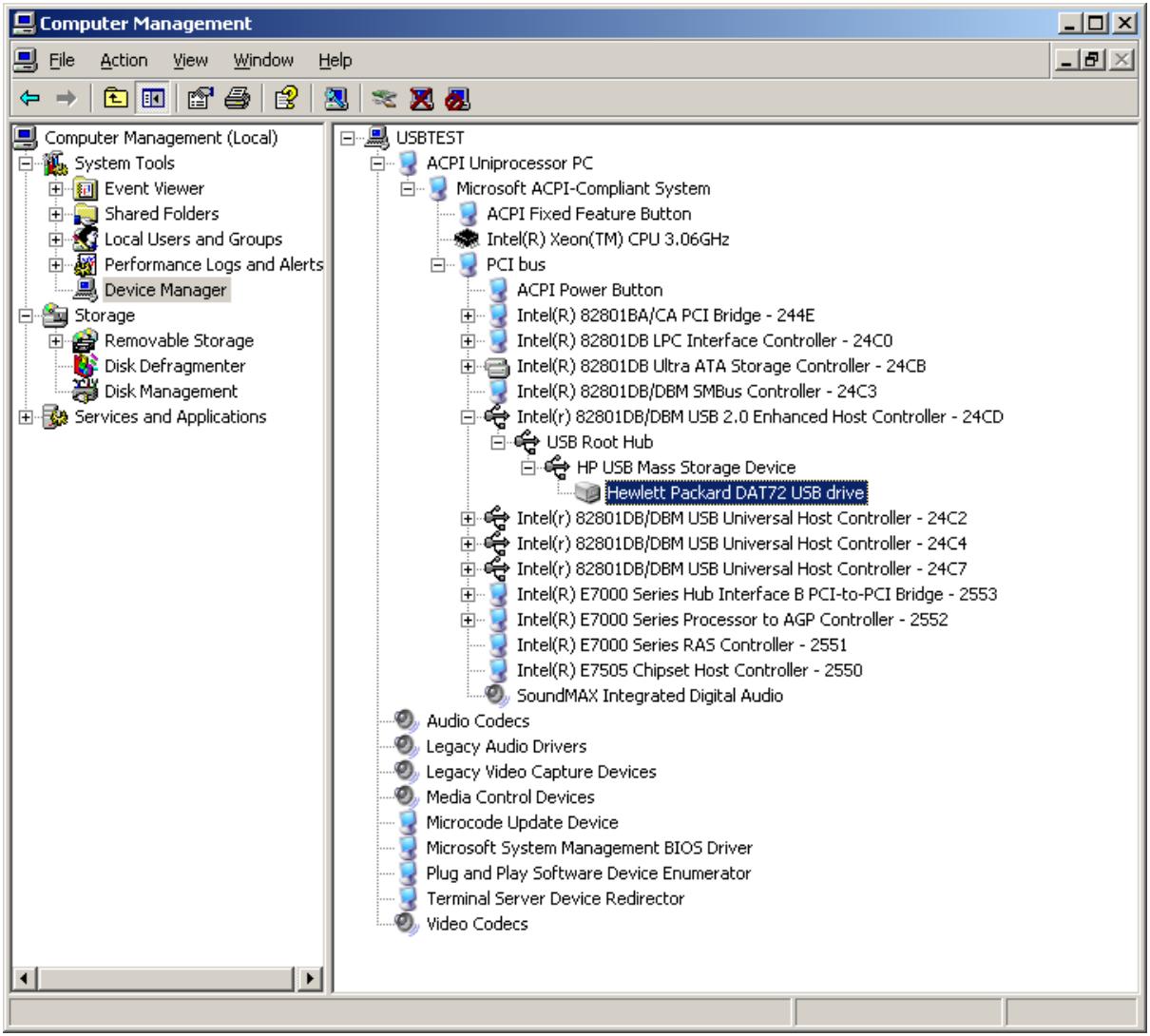Open the Help menu
Screen dimensions: 1150x1036
point(335,60)
